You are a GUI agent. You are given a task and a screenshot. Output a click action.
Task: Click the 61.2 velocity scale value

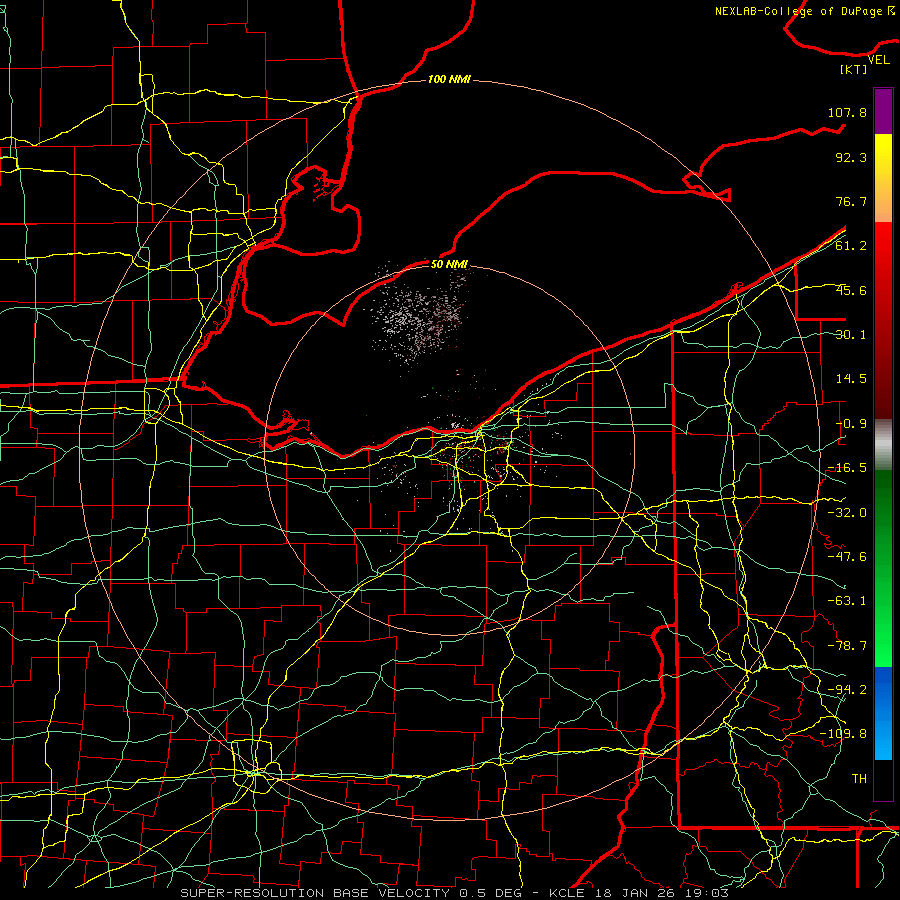(x=851, y=246)
